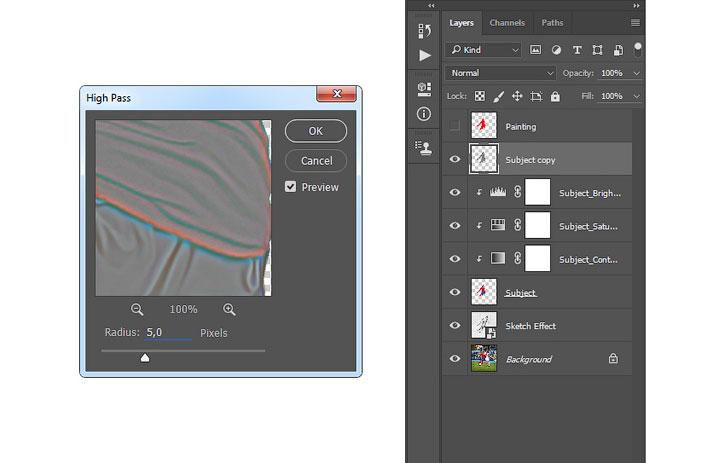The height and width of the screenshot is (463, 725).
Task: Switch to the Layers tab
Action: pos(461,23)
